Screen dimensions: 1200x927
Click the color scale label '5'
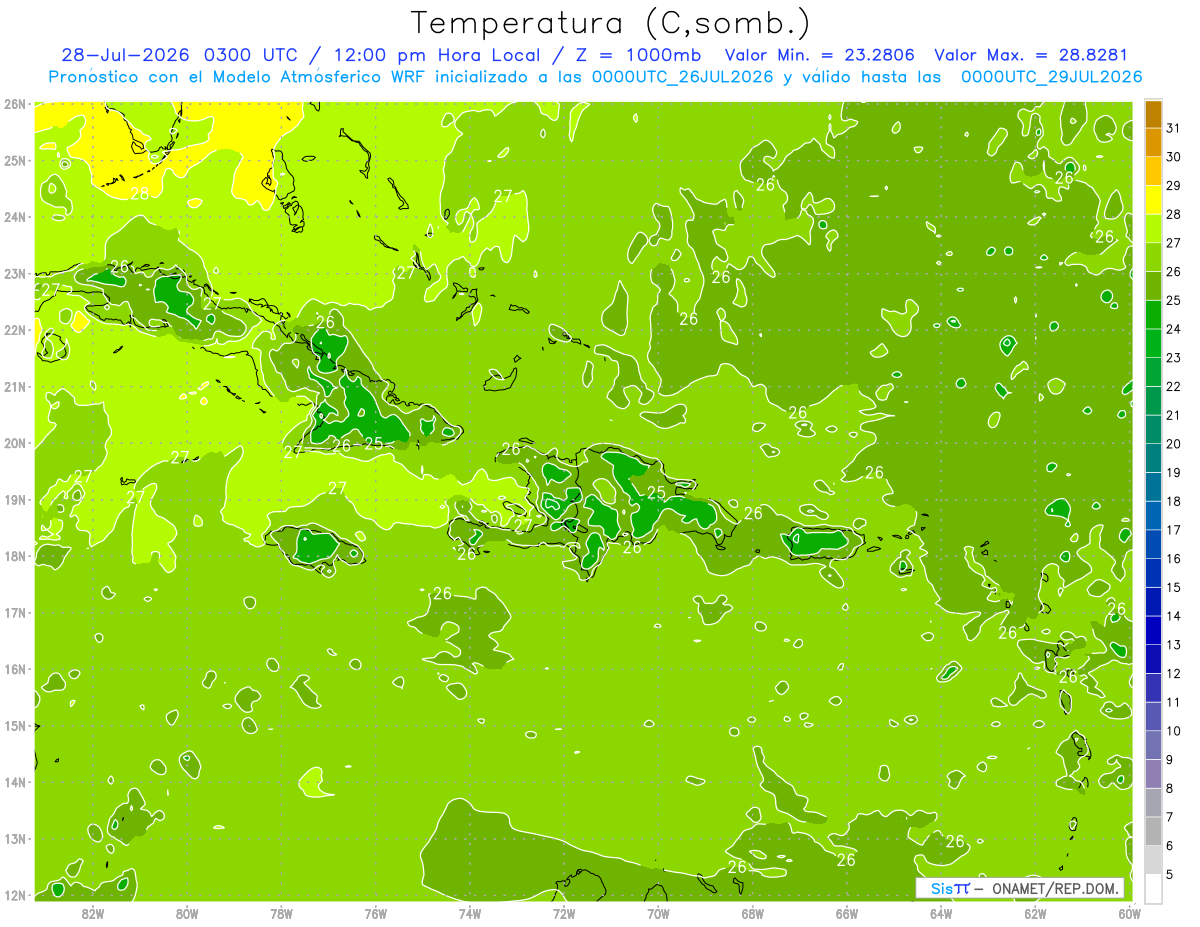[x=1170, y=874]
